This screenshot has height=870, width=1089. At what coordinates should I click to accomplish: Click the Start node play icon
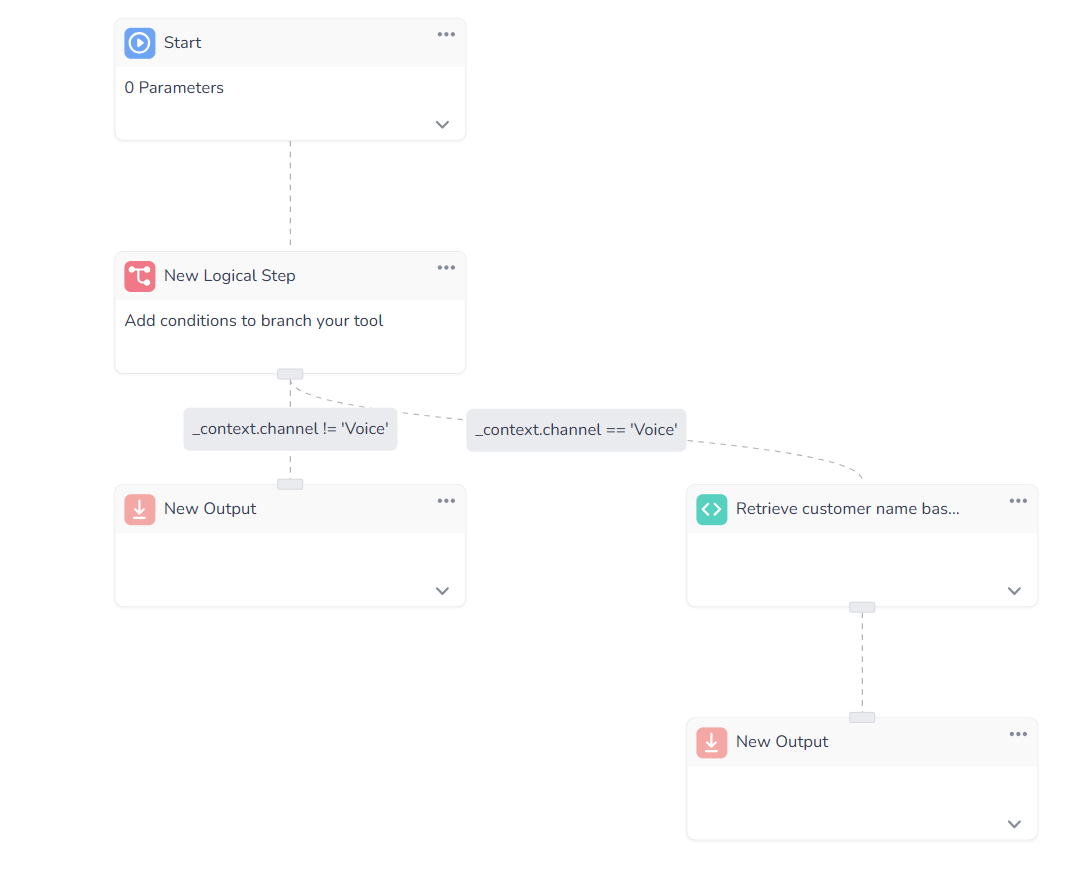coord(140,43)
